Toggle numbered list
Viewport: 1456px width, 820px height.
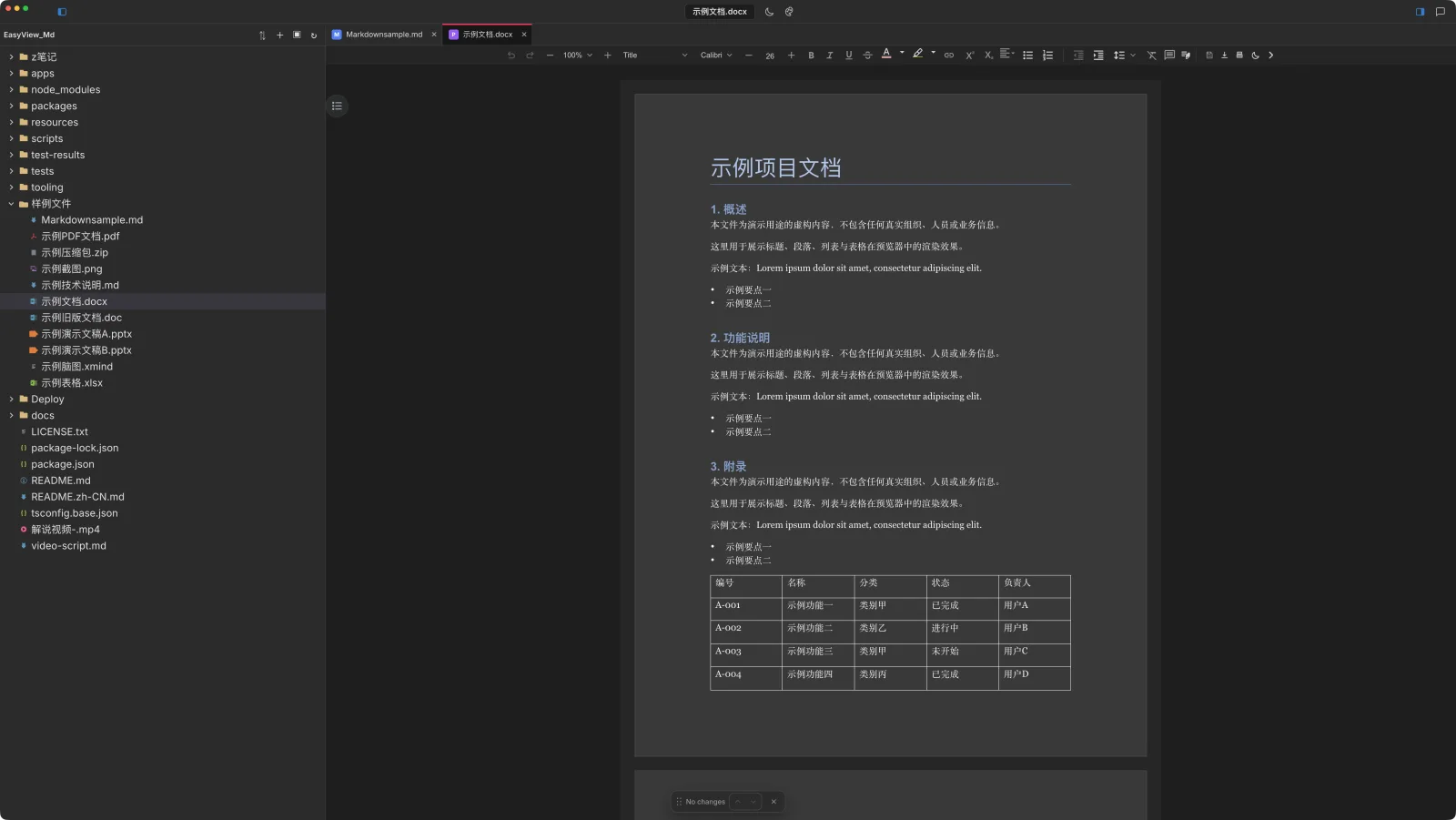[x=1047, y=56]
